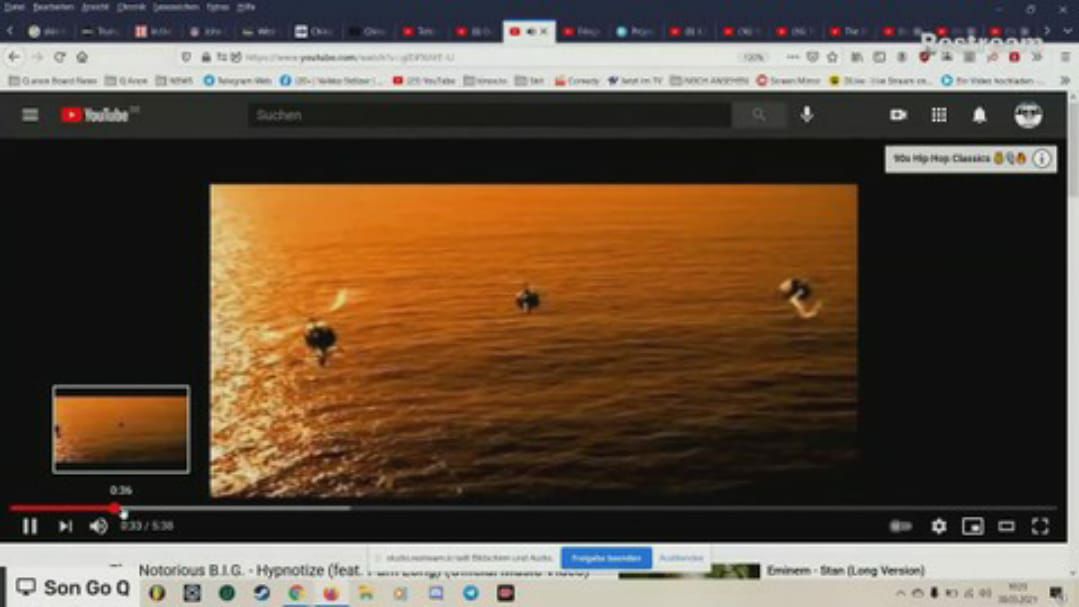Open Screen Mirror bookmark
The width and height of the screenshot is (1079, 607).
pos(789,81)
